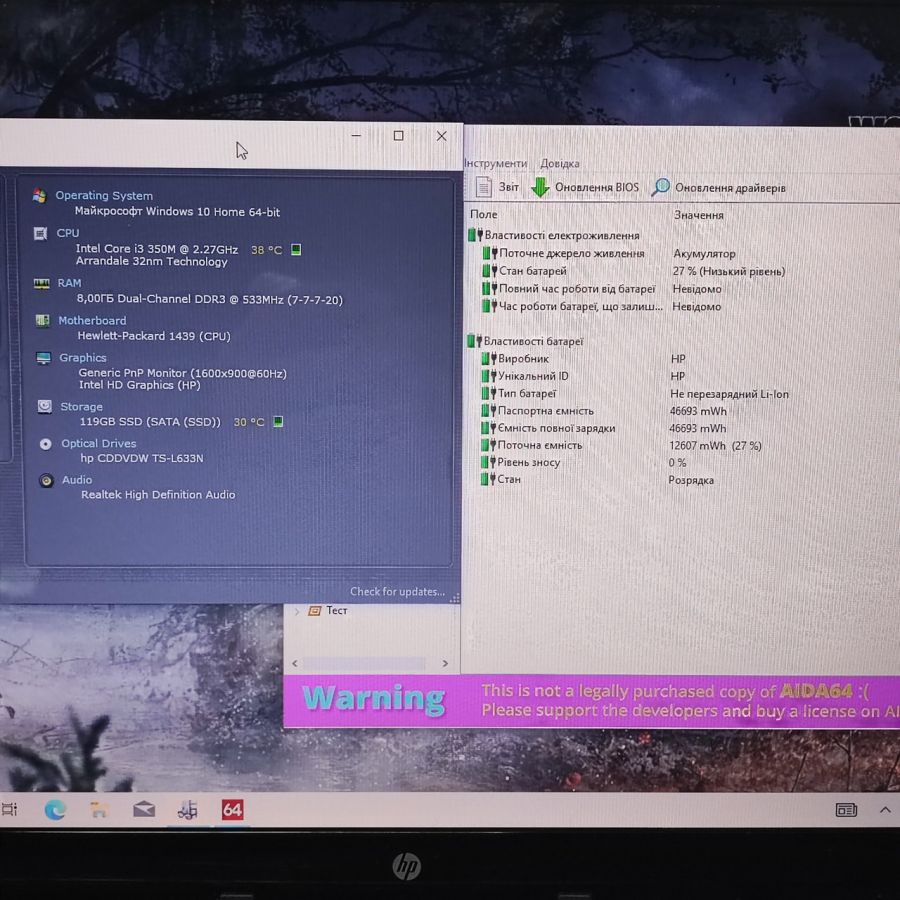Click the Значення column header

tap(699, 215)
